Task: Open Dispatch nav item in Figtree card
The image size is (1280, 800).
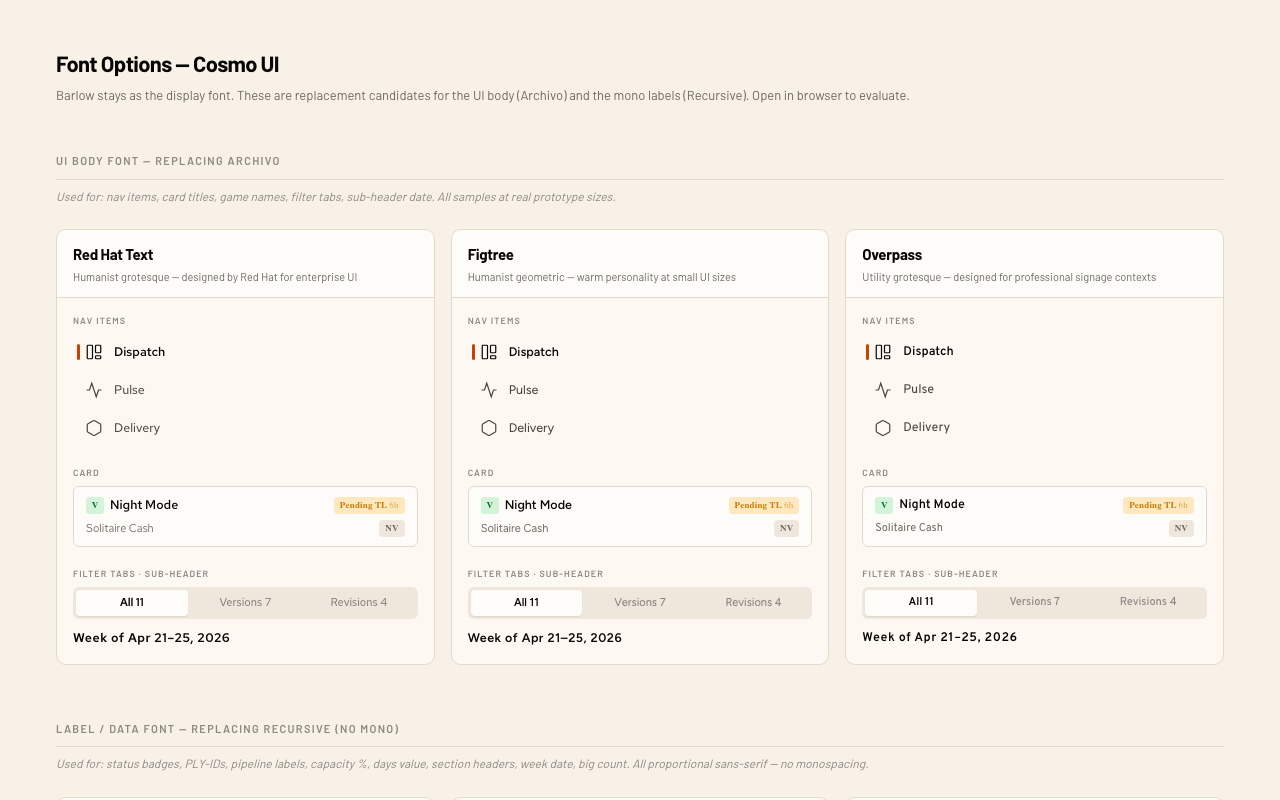Action: (640, 352)
